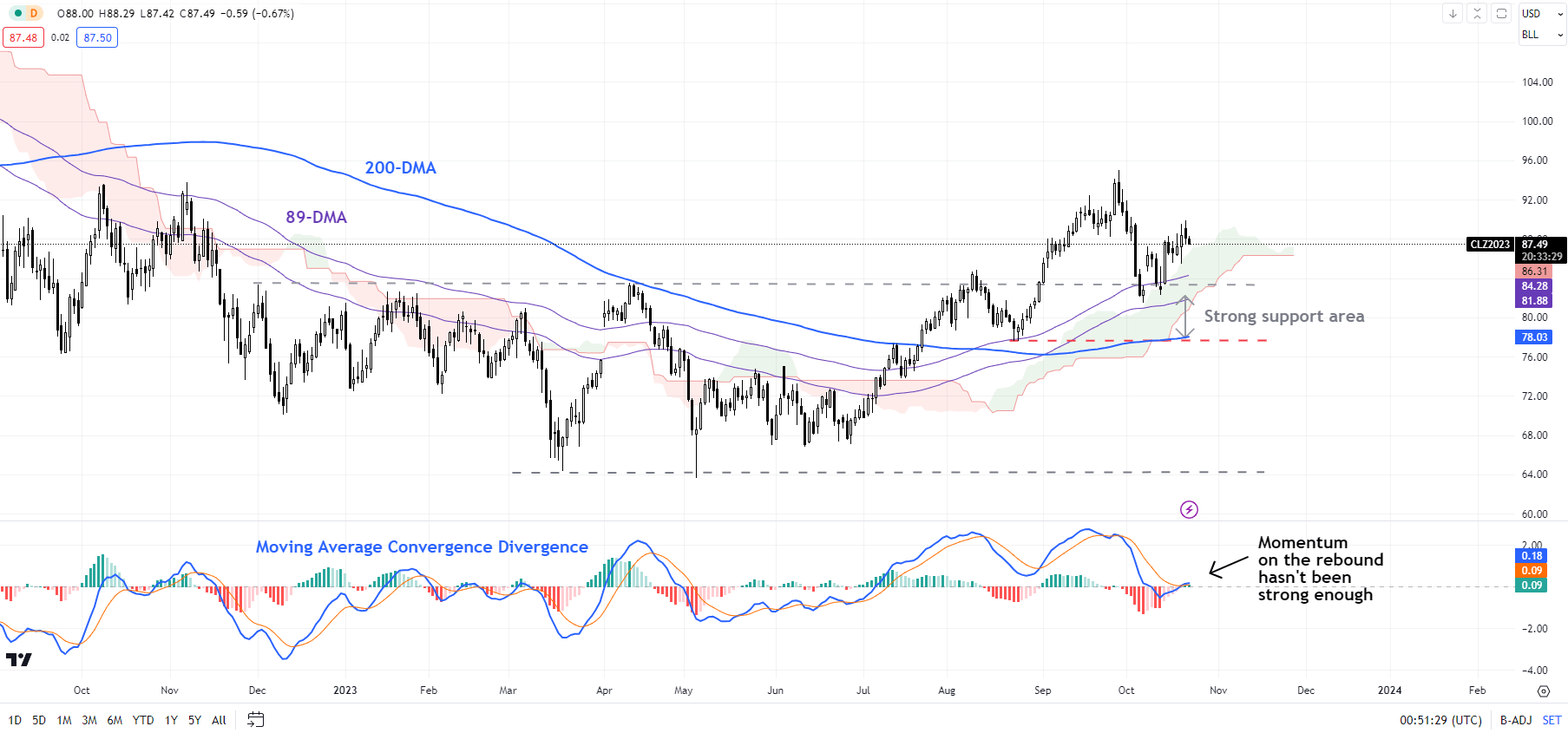Click the move pane down arrow icon
Screen dimensions: 1568x733
pos(1453,14)
